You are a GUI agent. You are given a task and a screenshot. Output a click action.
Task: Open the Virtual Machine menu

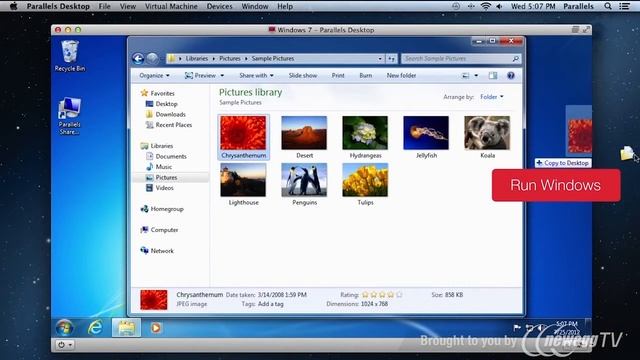coord(171,6)
